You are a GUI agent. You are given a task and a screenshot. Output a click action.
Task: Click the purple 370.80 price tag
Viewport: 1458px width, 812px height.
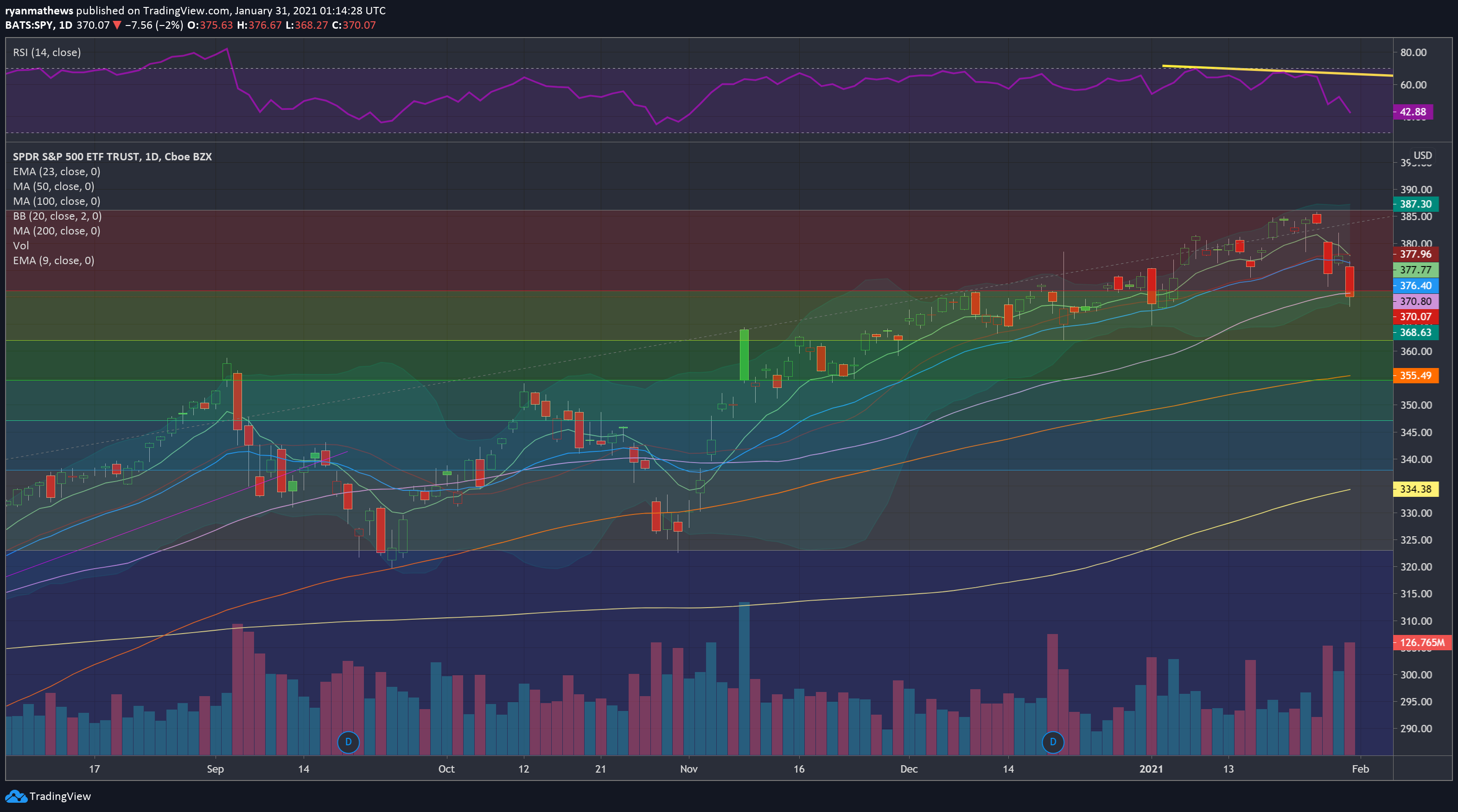1415,302
